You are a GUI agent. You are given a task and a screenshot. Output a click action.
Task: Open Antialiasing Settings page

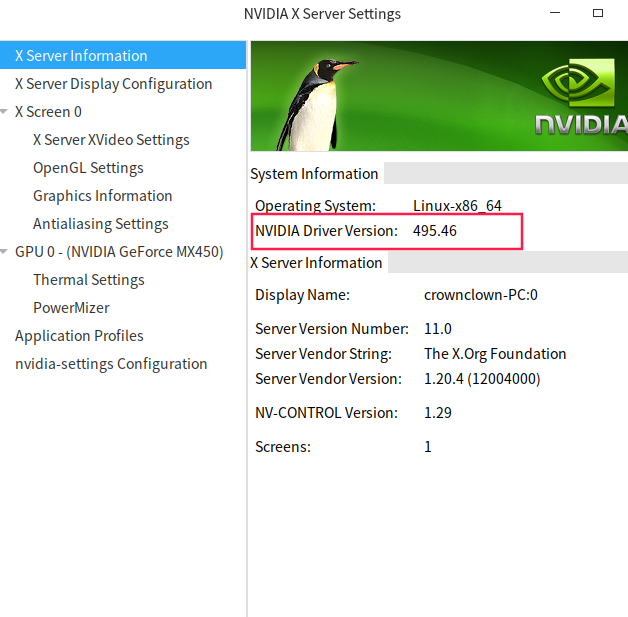click(101, 224)
